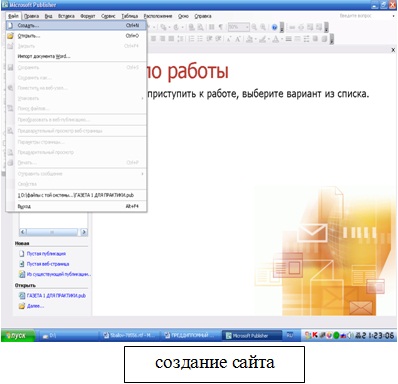Click the zoom in magnifier icon
This screenshot has width=398, height=384.
coord(263,27)
